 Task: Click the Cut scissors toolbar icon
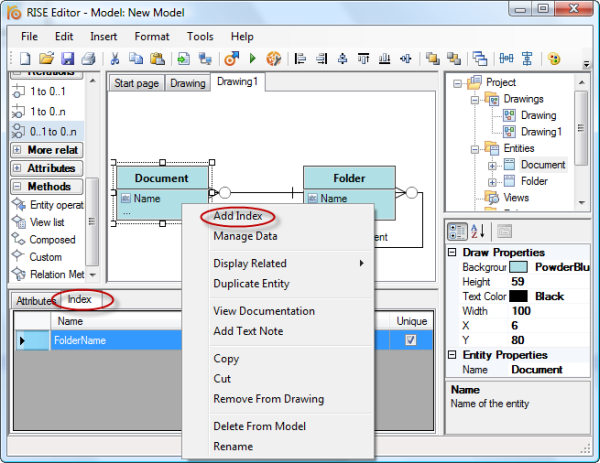pyautogui.click(x=115, y=59)
